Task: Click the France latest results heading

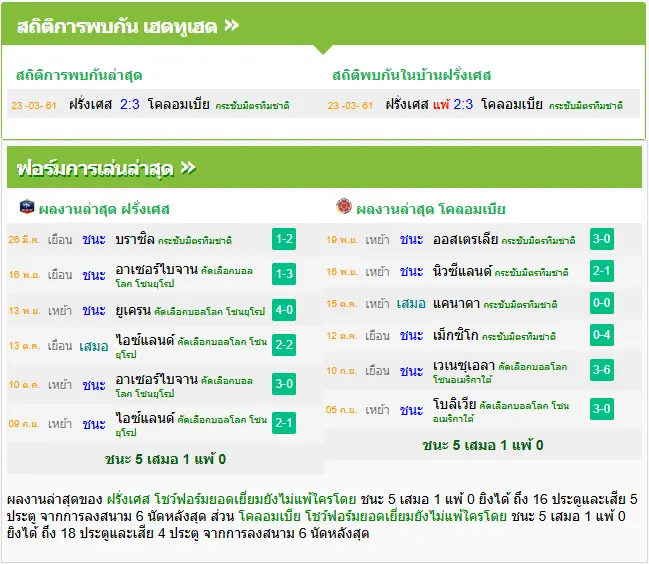Action: pyautogui.click(x=104, y=209)
